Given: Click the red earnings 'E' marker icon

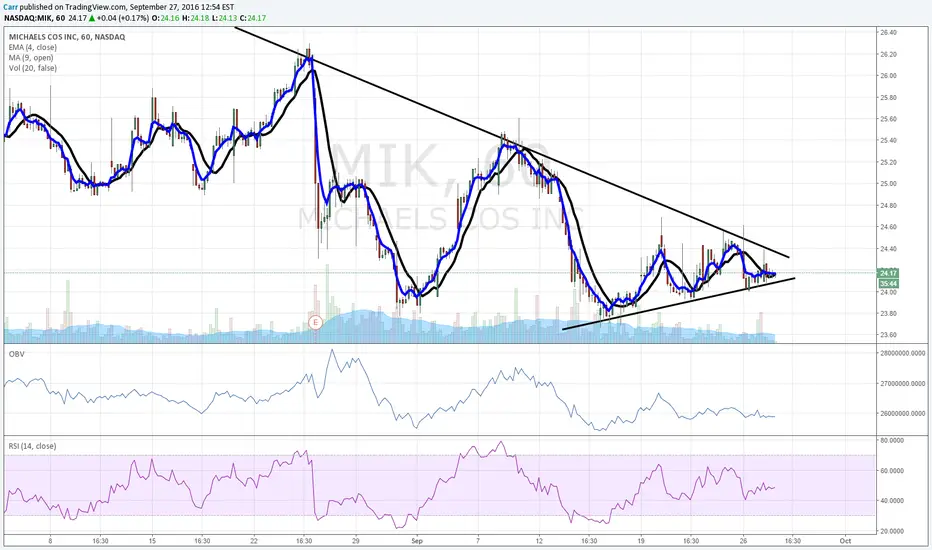Looking at the screenshot, I should (316, 322).
